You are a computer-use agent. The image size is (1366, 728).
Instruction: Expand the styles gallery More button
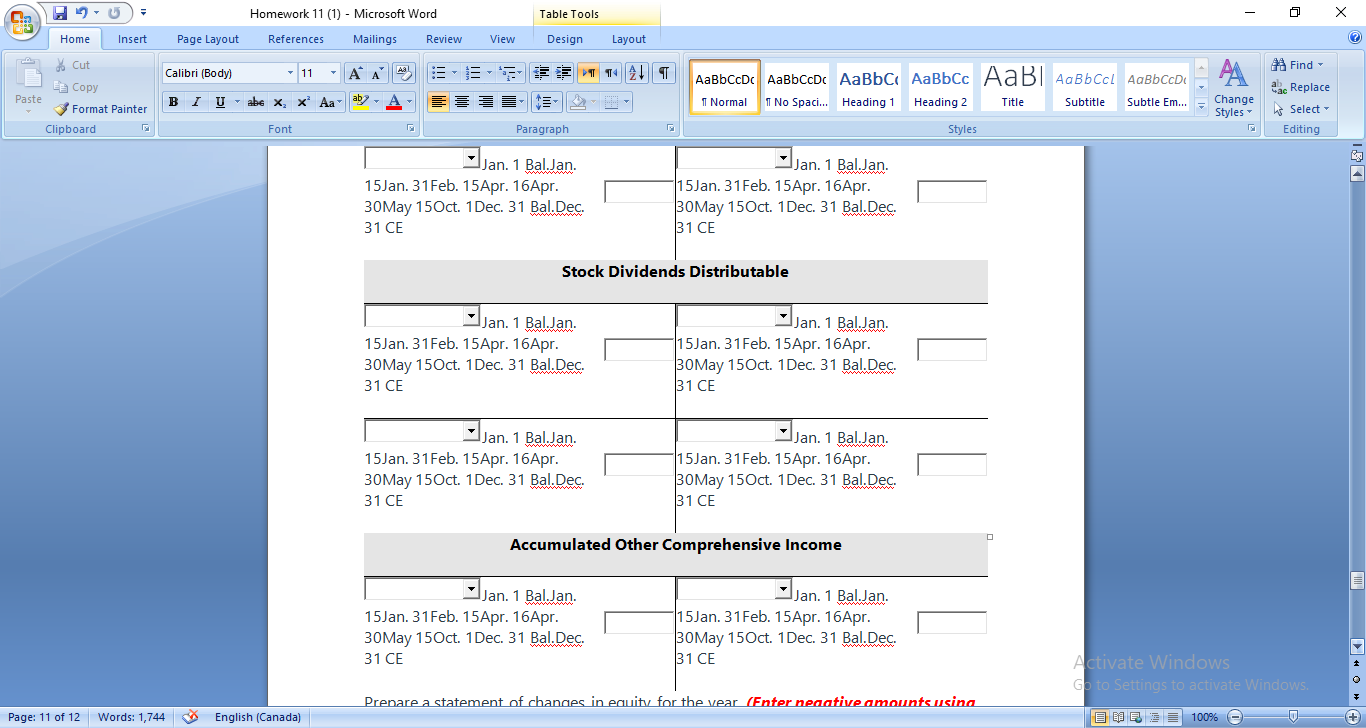point(1202,106)
